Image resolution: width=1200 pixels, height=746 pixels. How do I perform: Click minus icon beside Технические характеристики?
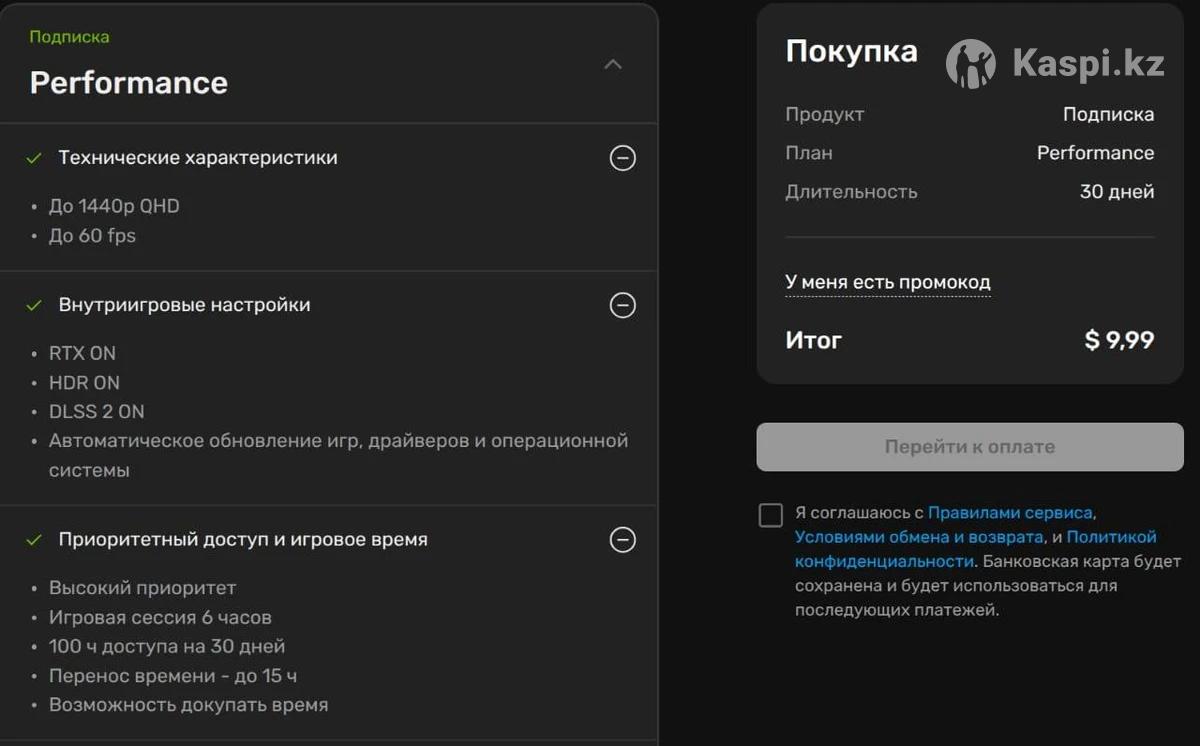click(x=622, y=158)
